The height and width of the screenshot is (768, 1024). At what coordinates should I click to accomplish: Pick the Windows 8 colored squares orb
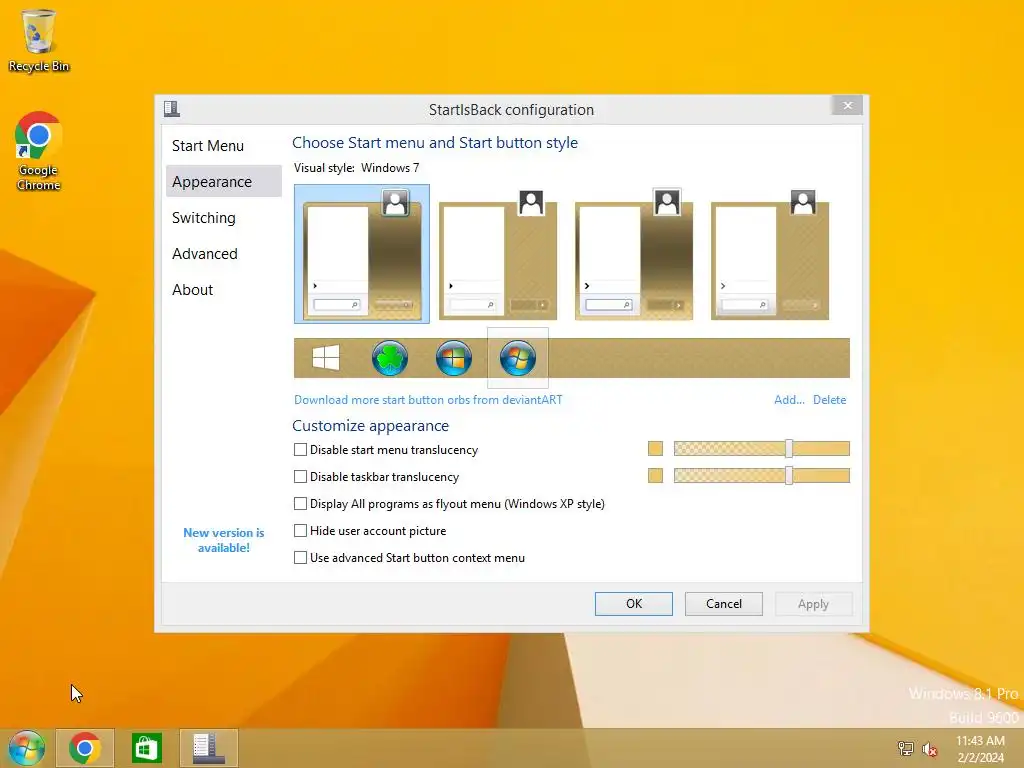(454, 358)
